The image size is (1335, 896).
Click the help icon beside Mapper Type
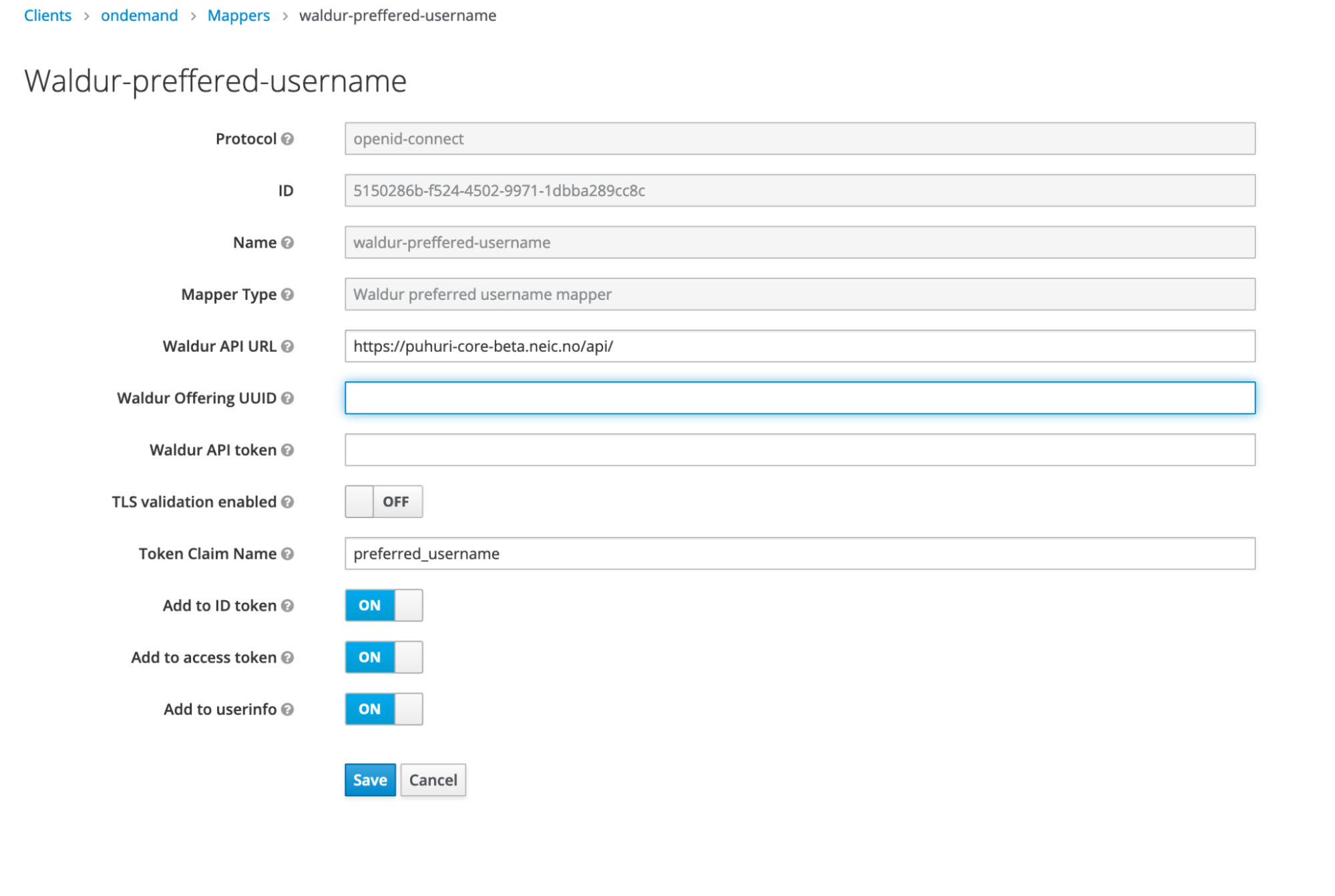tap(287, 294)
